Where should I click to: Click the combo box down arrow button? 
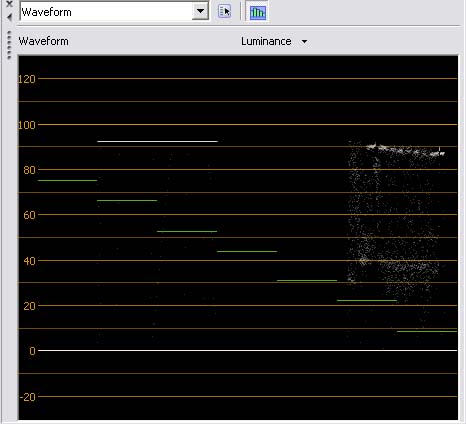[x=200, y=12]
